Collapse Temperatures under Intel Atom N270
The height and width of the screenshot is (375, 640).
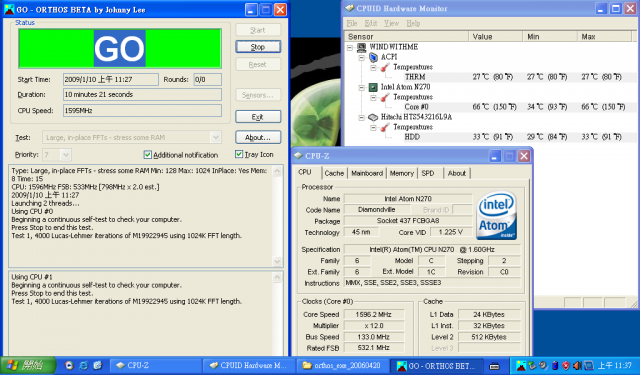pos(373,98)
